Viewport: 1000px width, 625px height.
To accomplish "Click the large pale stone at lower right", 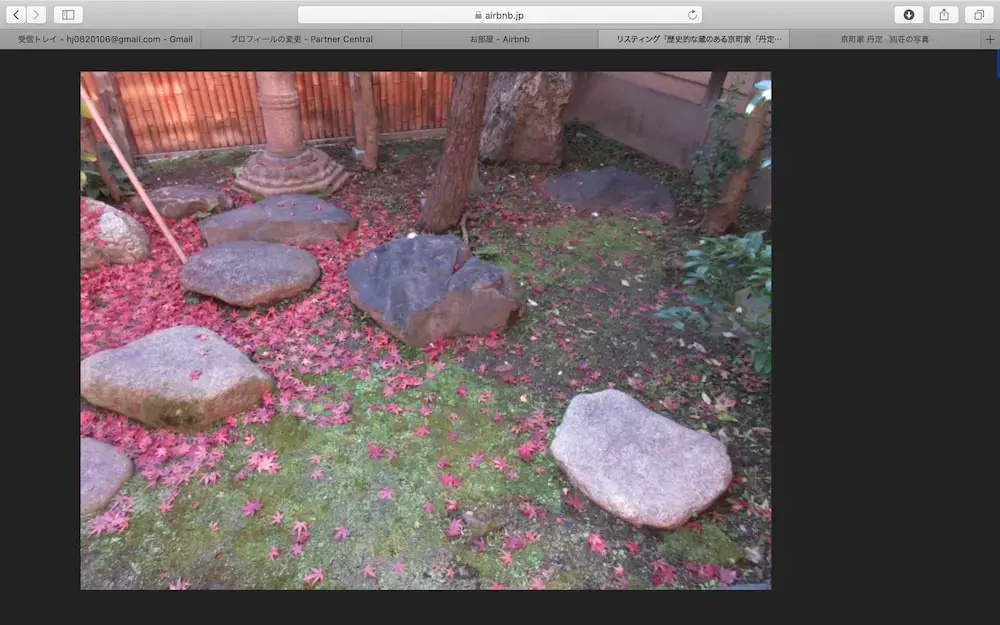I will (640, 457).
